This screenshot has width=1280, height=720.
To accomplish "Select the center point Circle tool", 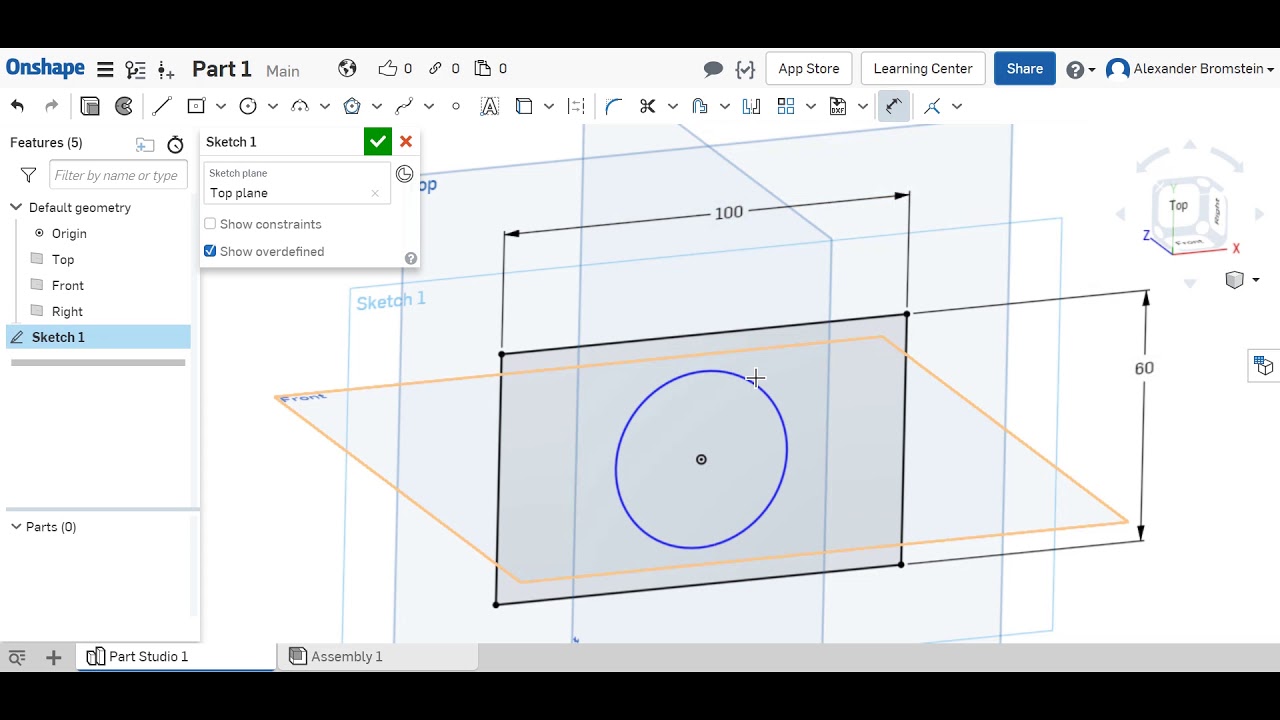I will (248, 106).
